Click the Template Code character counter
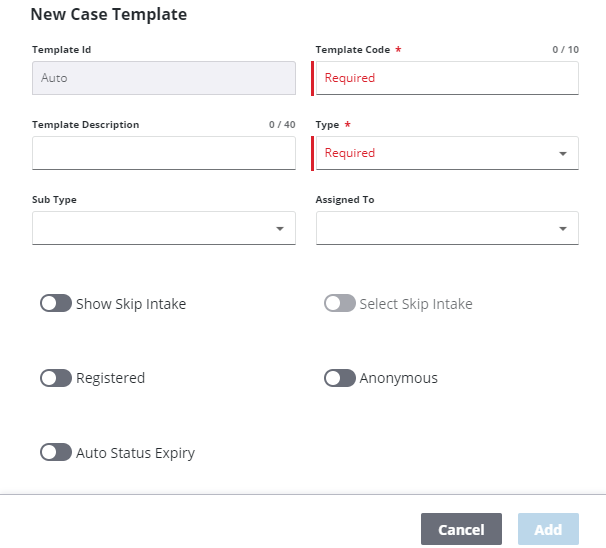The width and height of the screenshot is (606, 548). tap(565, 49)
